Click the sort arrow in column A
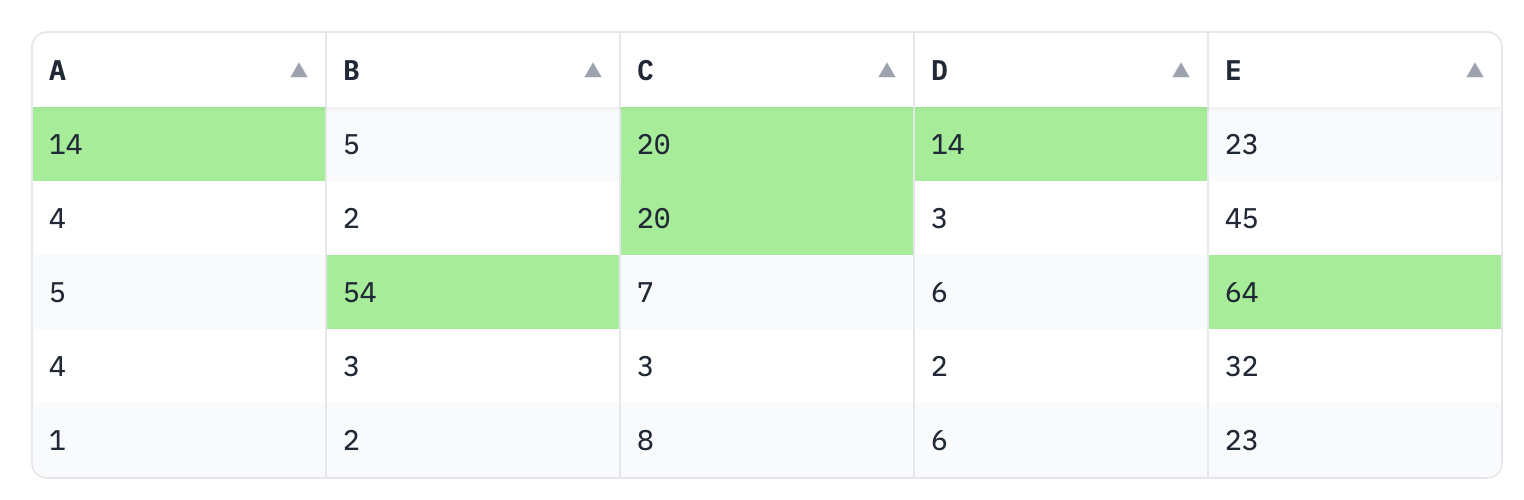This screenshot has height=500, width=1524. click(299, 70)
